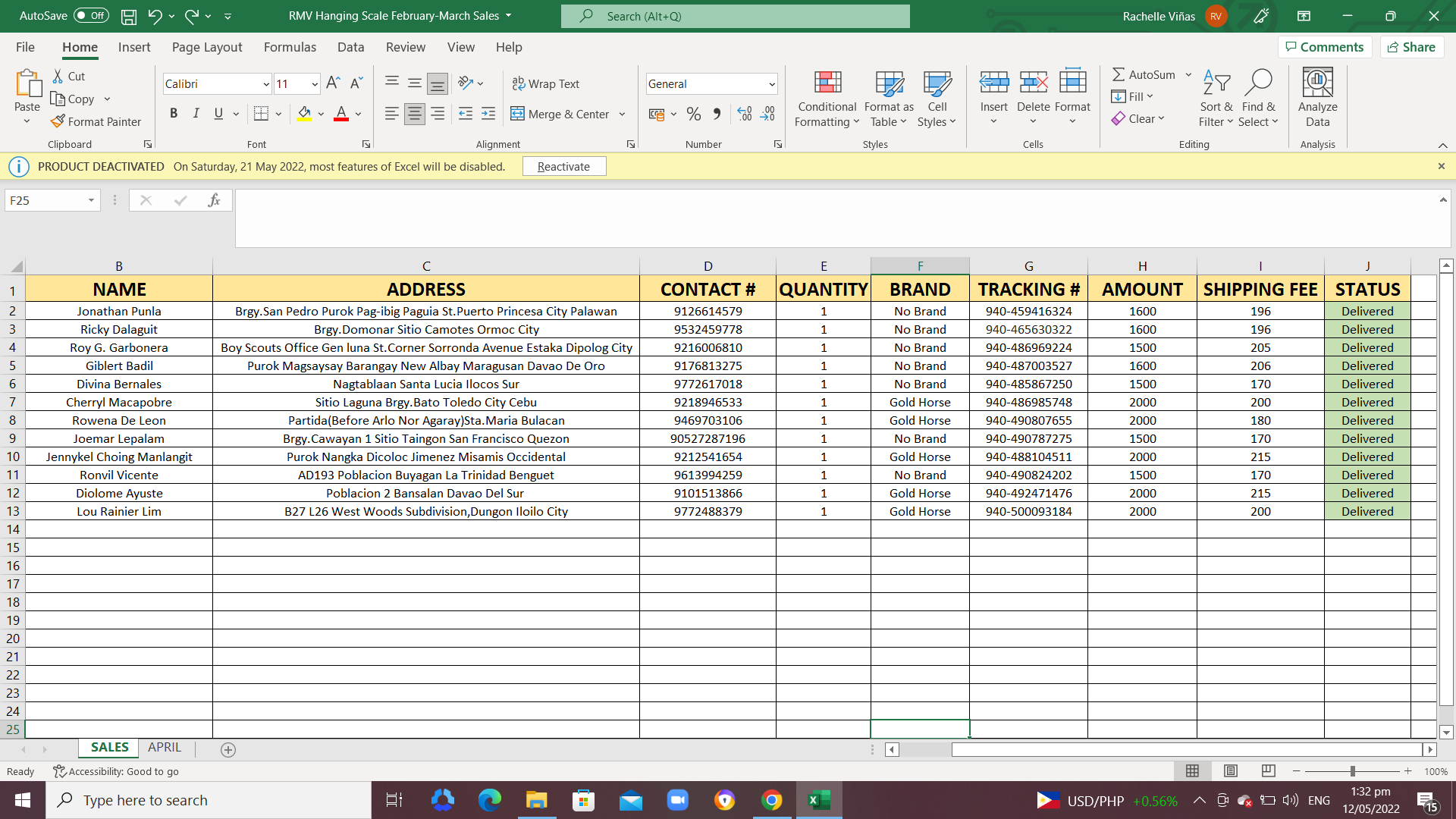Apply Percent Style format
This screenshot has width=1456, height=819.
693,114
